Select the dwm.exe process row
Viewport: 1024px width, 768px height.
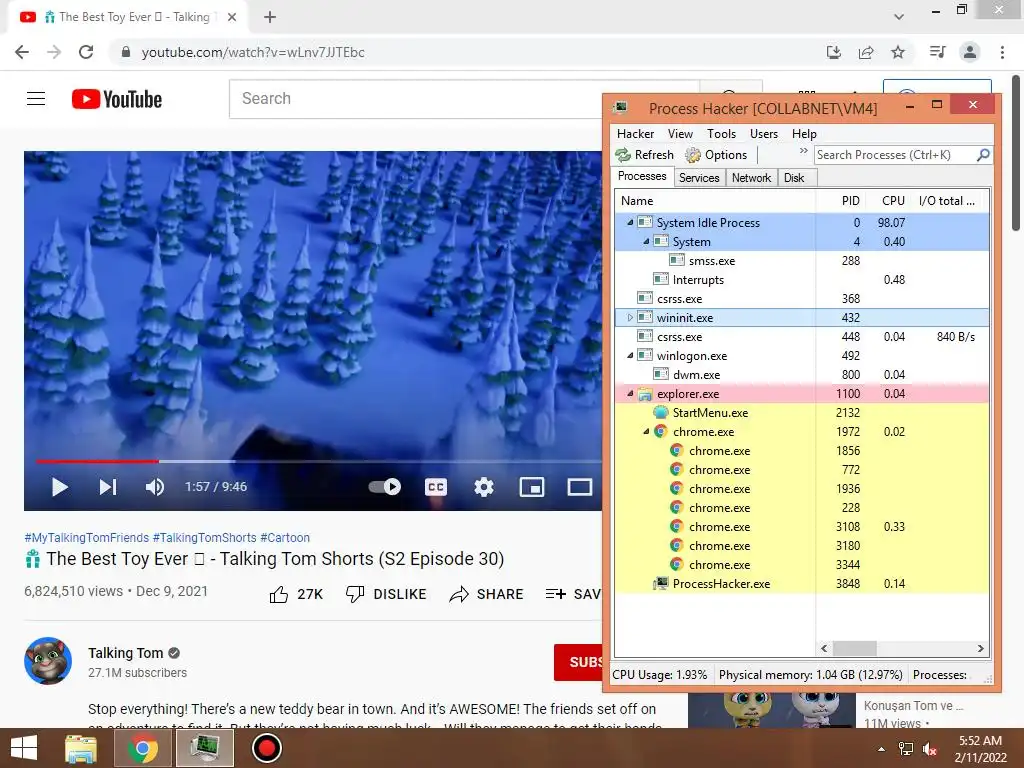point(802,375)
